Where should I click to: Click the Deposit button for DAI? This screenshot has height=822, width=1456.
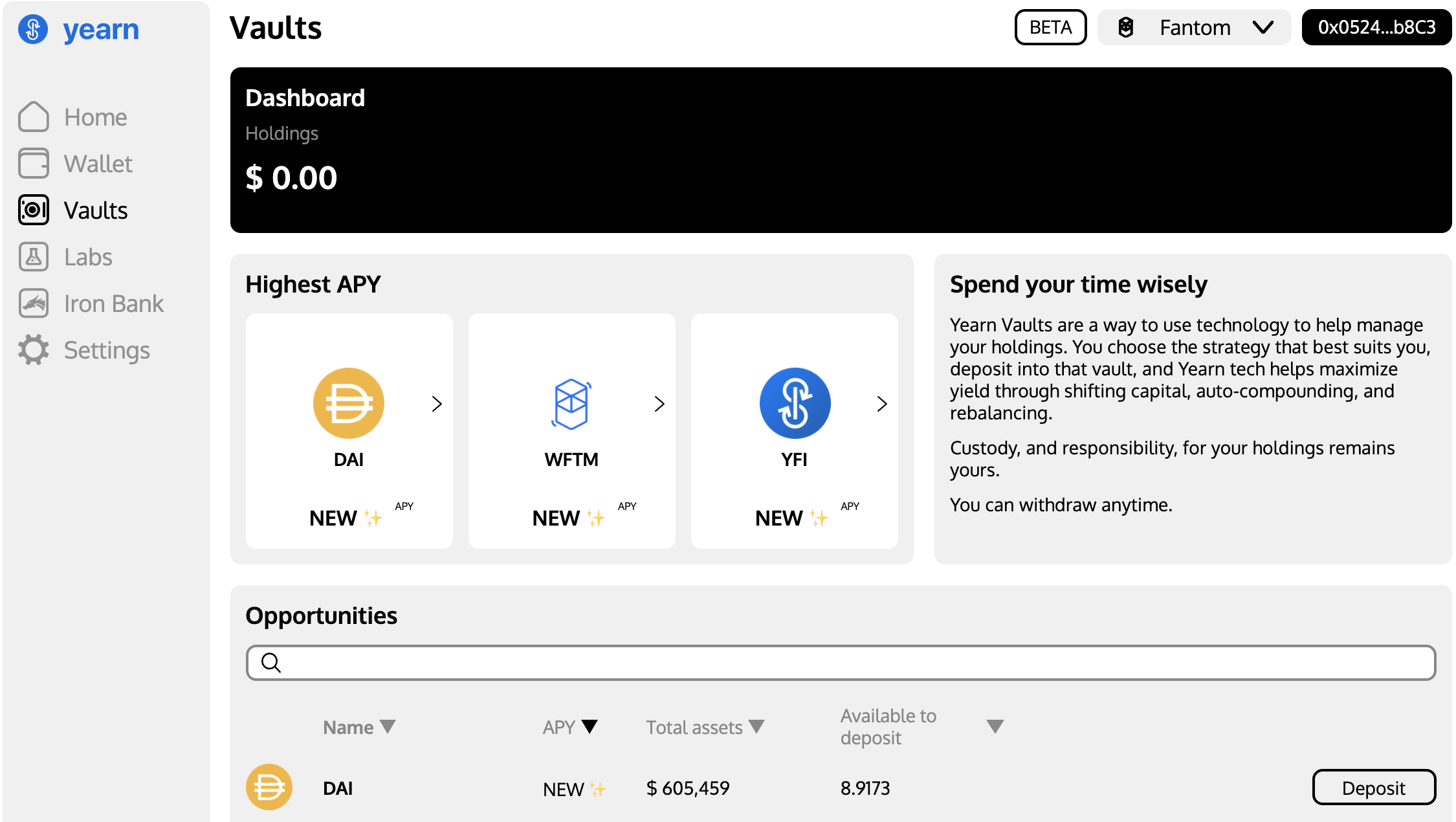pos(1374,787)
